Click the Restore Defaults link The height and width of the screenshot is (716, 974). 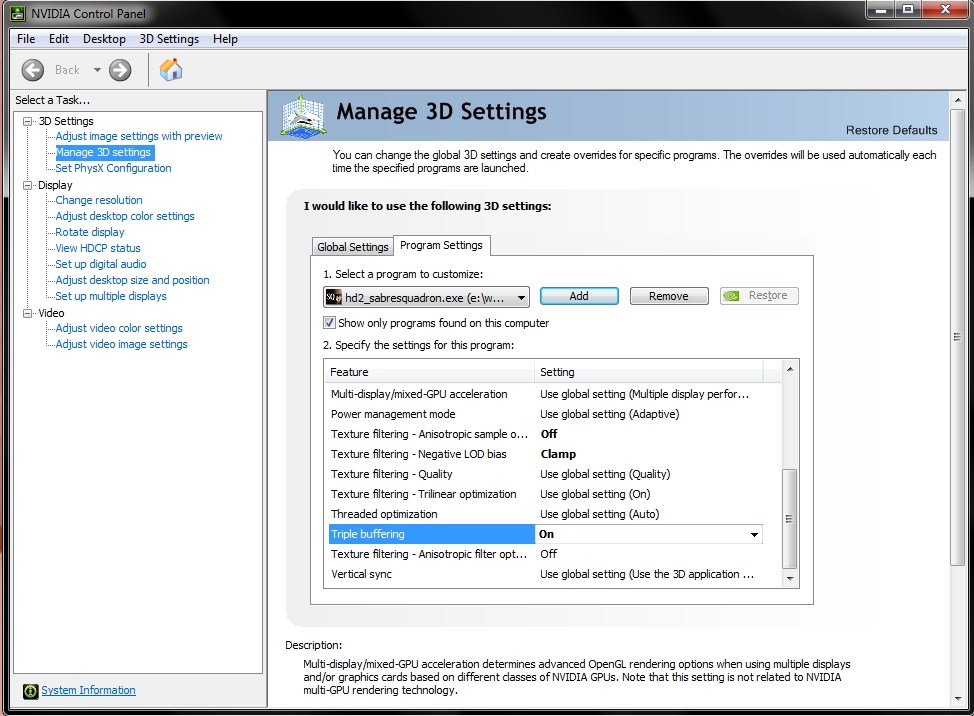pyautogui.click(x=891, y=130)
